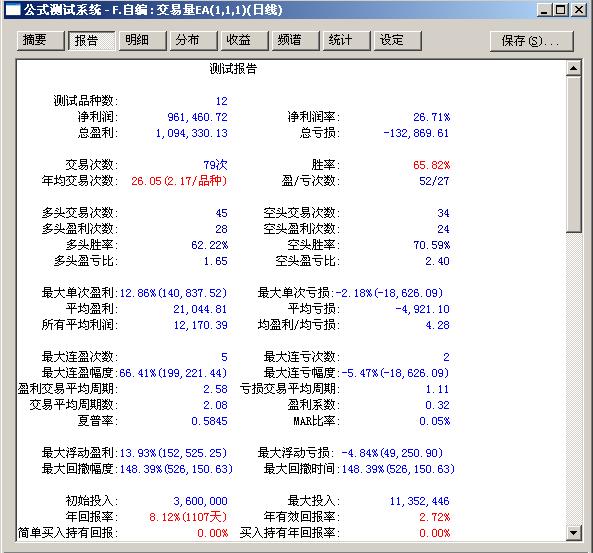
Task: Click average profit value 21,044.81
Action: coord(200,309)
